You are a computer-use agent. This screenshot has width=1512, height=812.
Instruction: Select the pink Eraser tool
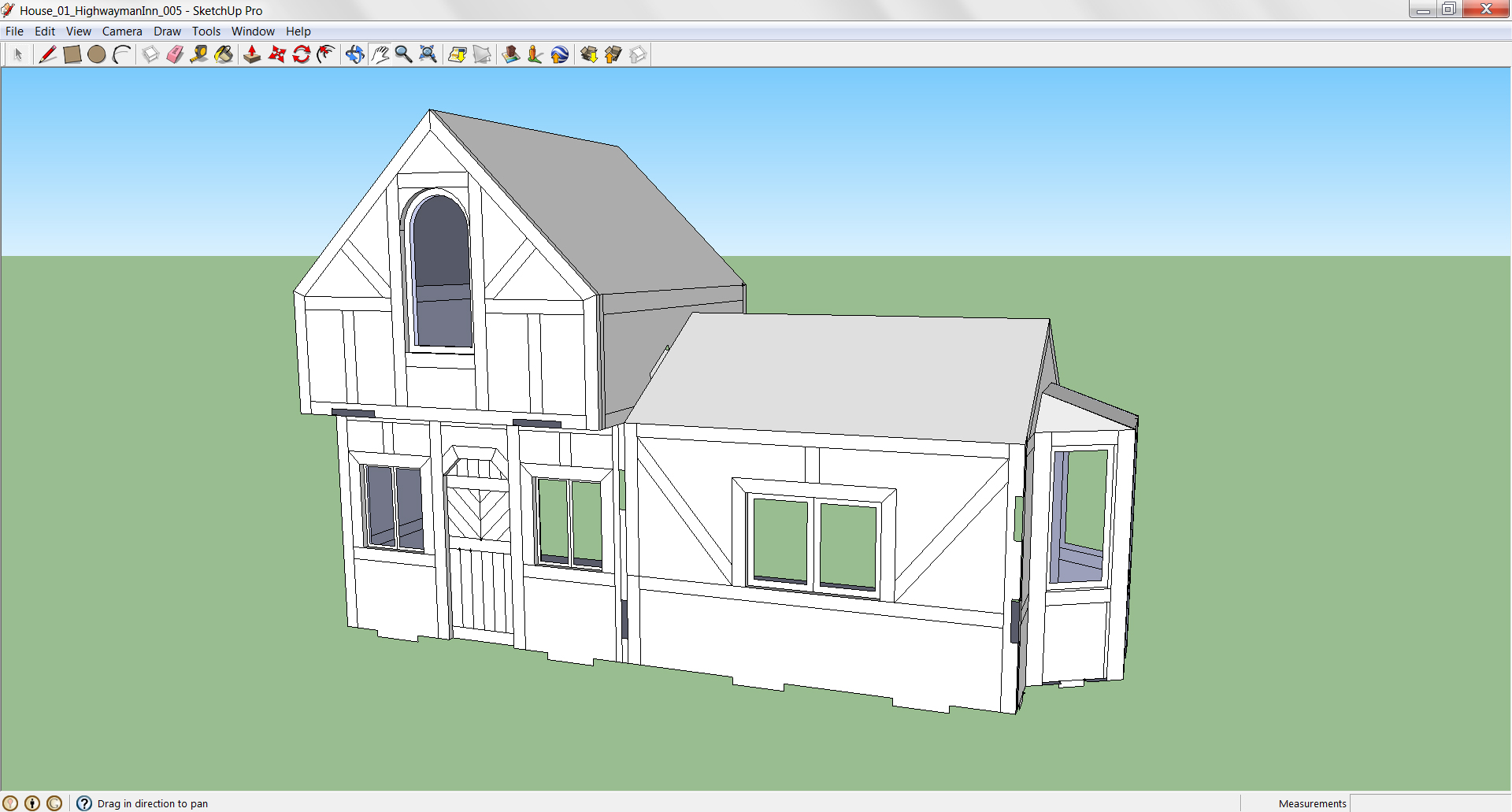tap(175, 54)
